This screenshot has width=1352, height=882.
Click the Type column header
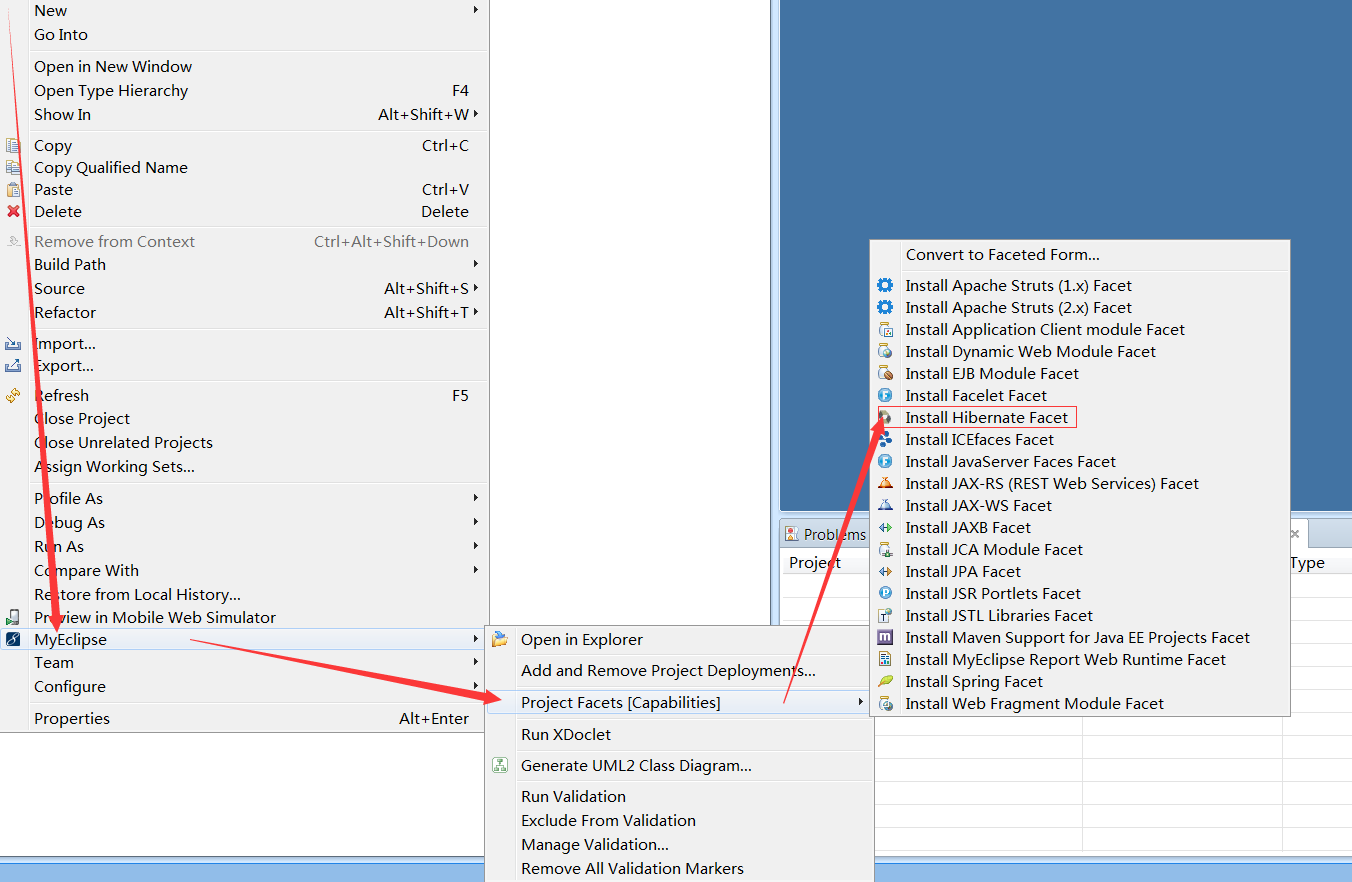point(1307,562)
